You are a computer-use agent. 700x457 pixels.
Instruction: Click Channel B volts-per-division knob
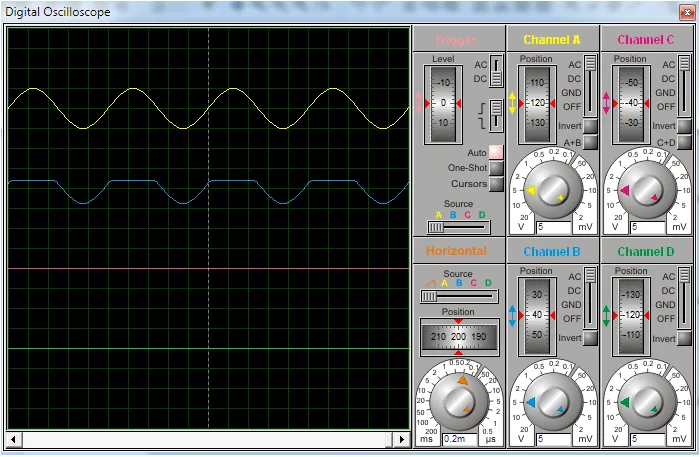click(x=553, y=403)
